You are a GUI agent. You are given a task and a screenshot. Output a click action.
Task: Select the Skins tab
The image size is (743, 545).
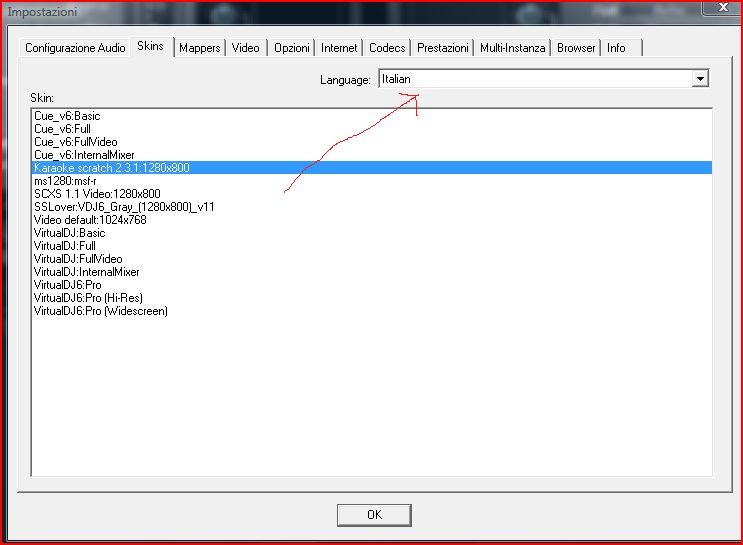click(151, 46)
